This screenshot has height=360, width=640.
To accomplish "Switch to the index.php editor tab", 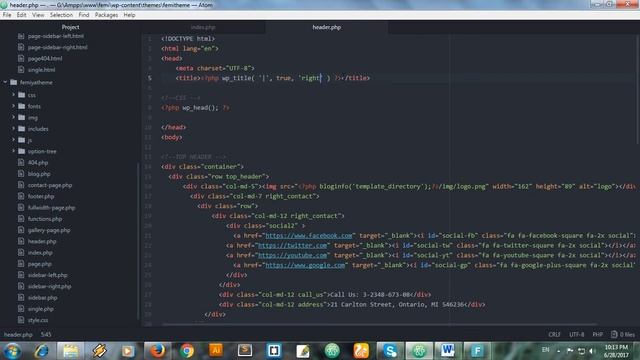I will [x=203, y=27].
